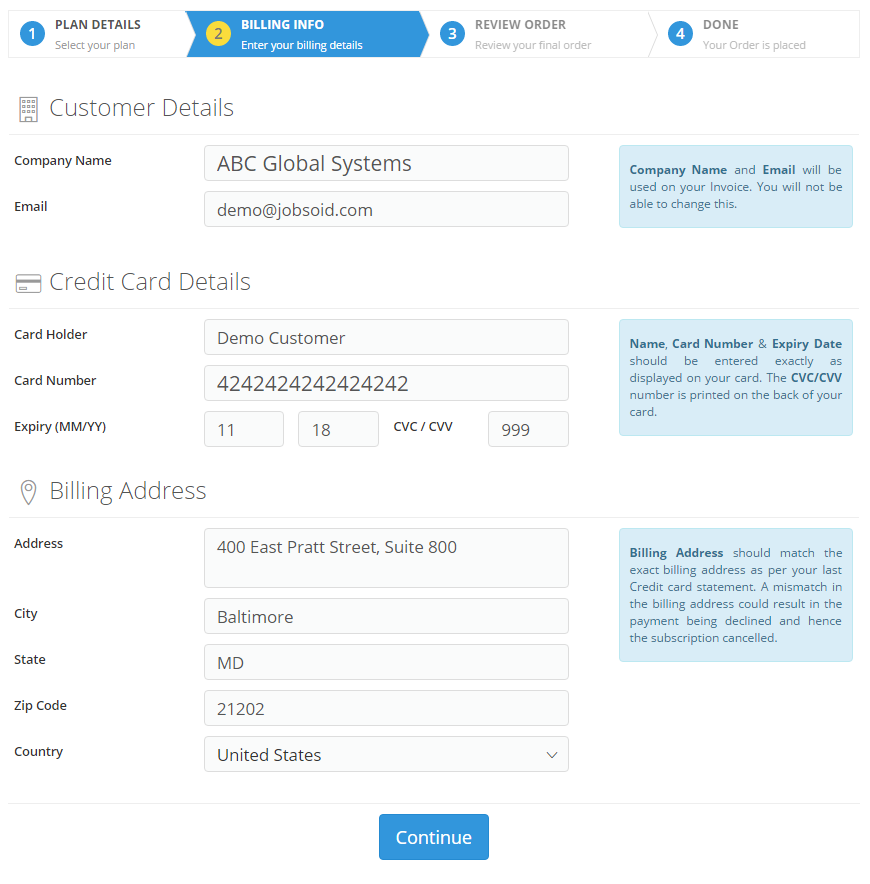Click the location pin icon beside Billing Address

(x=28, y=492)
